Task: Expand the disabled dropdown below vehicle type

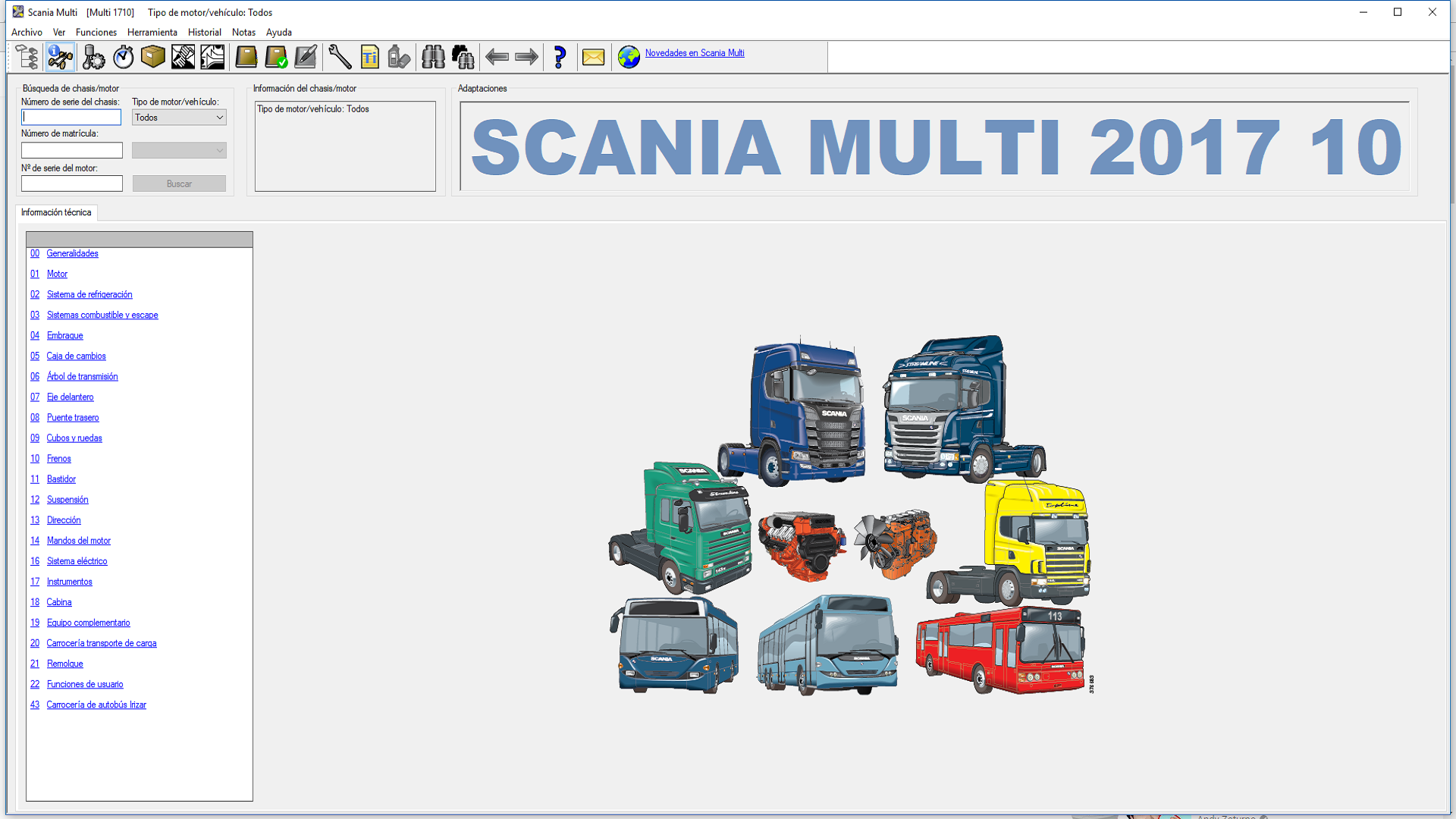Action: [x=179, y=150]
